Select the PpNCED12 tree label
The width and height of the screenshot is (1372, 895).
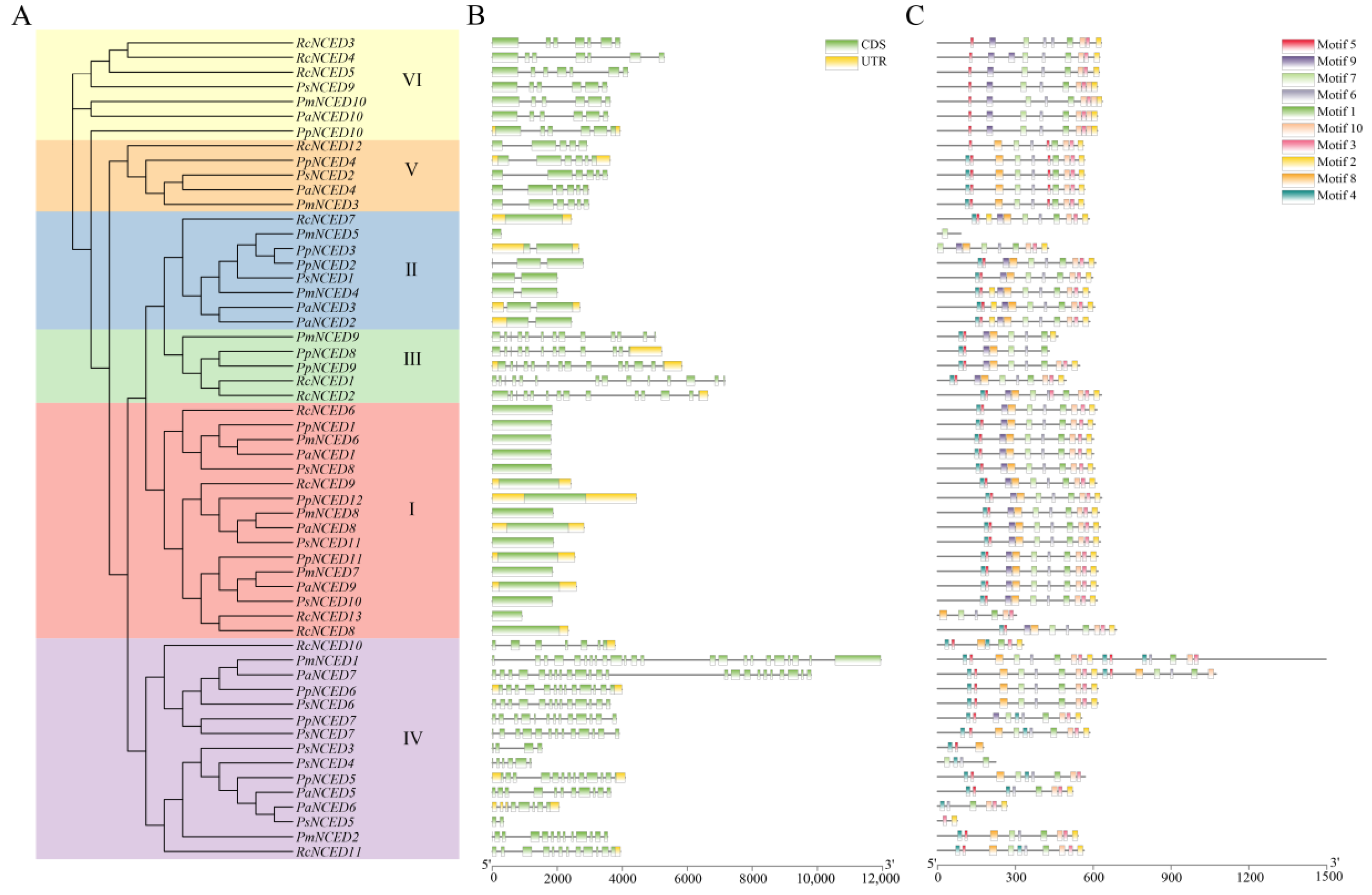(329, 500)
